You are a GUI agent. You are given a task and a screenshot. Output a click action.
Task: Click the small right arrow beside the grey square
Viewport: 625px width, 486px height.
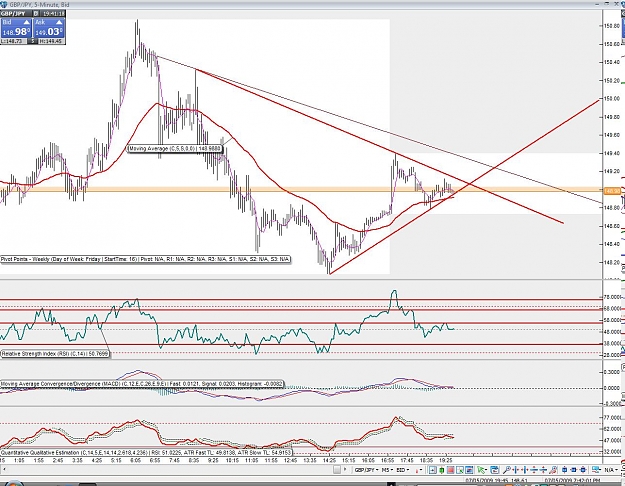tap(345, 470)
